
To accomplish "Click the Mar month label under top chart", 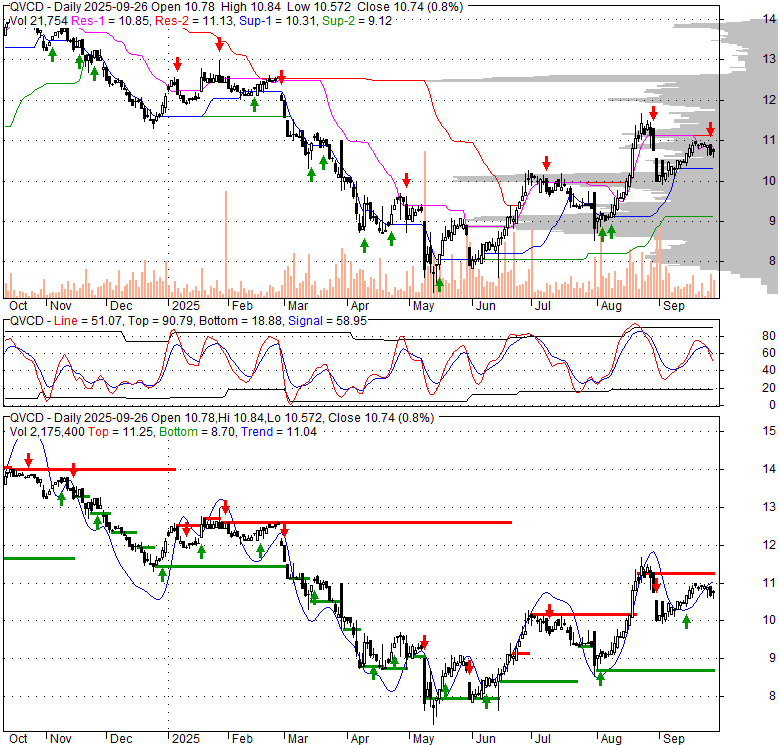I will coord(298,306).
